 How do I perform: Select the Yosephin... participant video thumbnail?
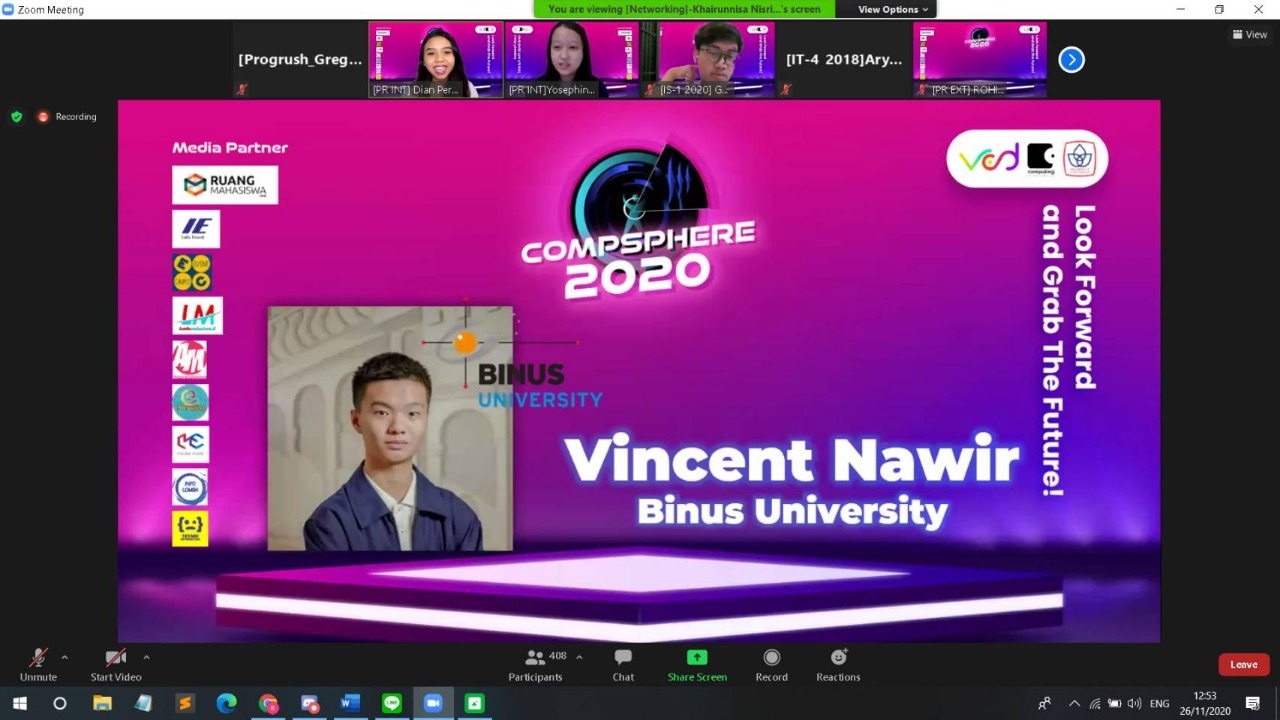click(x=572, y=60)
